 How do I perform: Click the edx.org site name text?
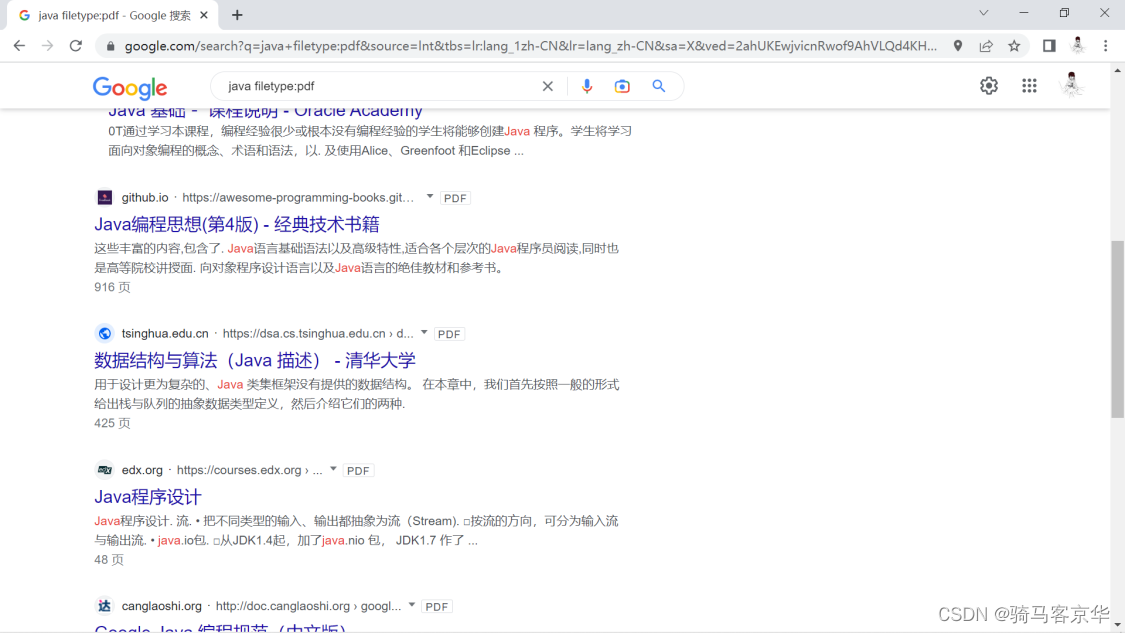tap(142, 470)
